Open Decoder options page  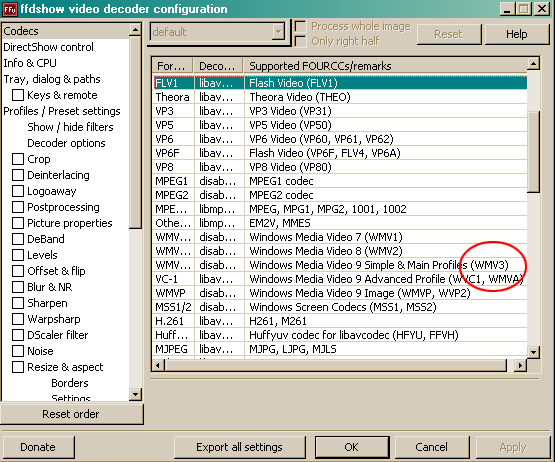67,143
